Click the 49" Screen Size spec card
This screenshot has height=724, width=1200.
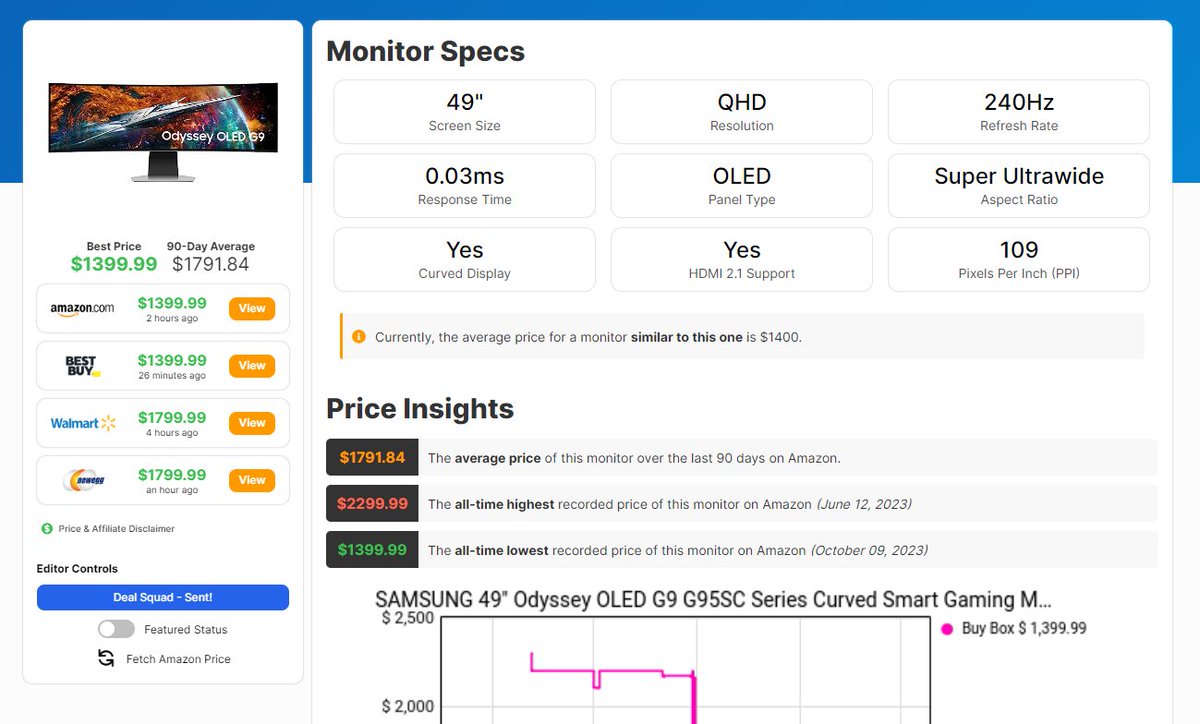[x=464, y=112]
